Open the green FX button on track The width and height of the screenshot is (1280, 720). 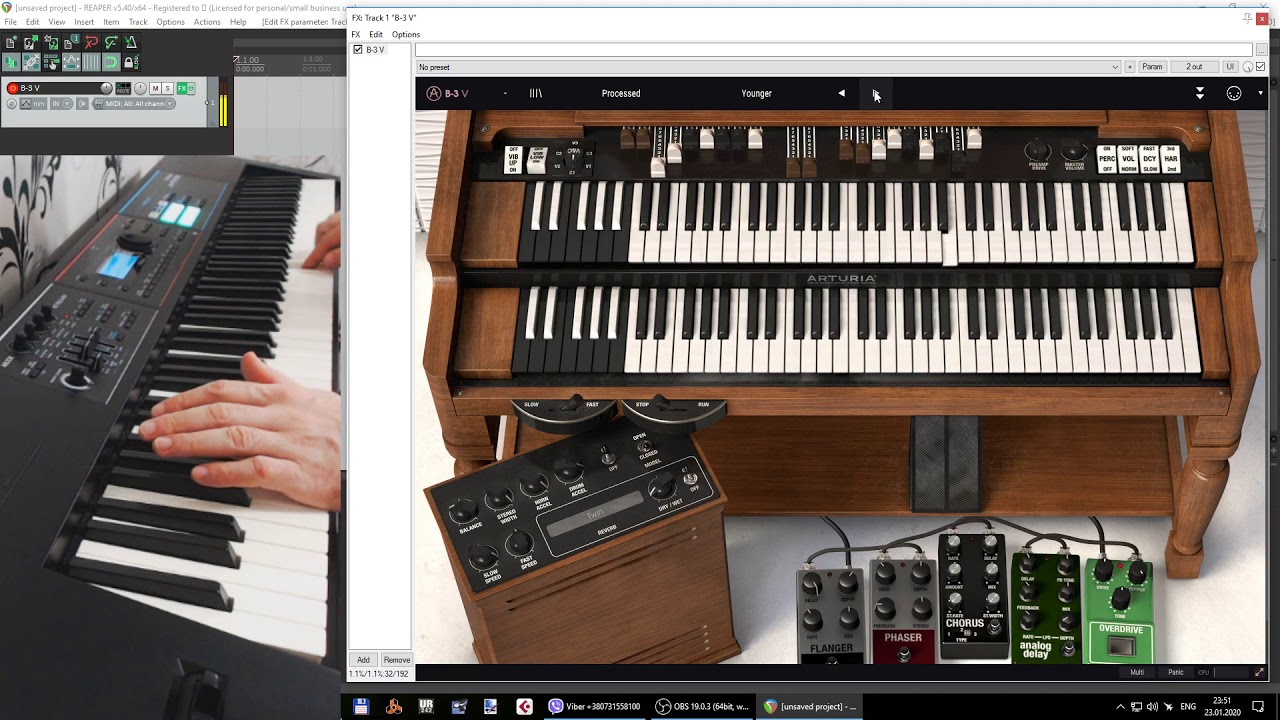(x=182, y=88)
